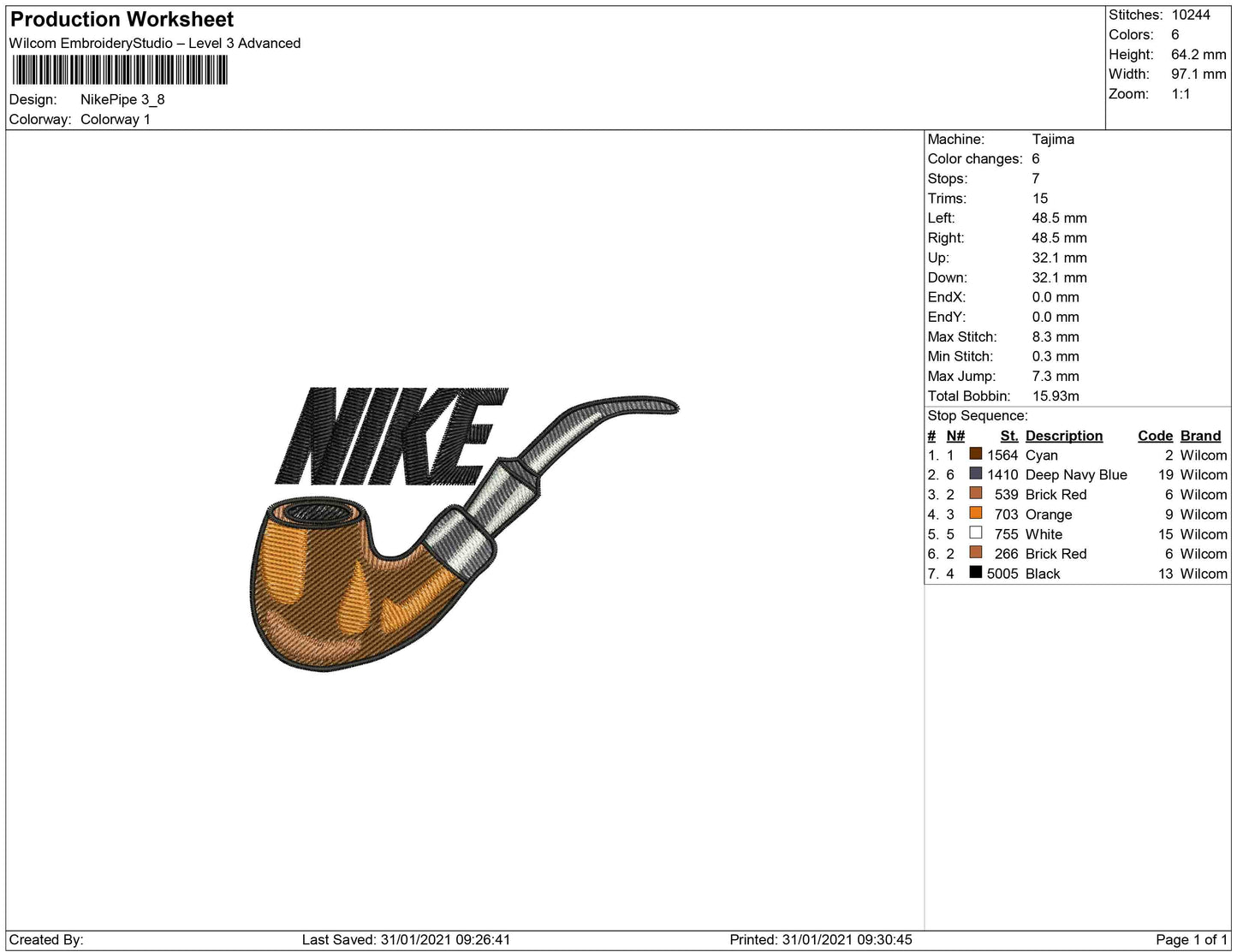This screenshot has width=1237, height=952.
Task: Click the Brick Red swatch with 266 stitches
Action: click(x=975, y=553)
